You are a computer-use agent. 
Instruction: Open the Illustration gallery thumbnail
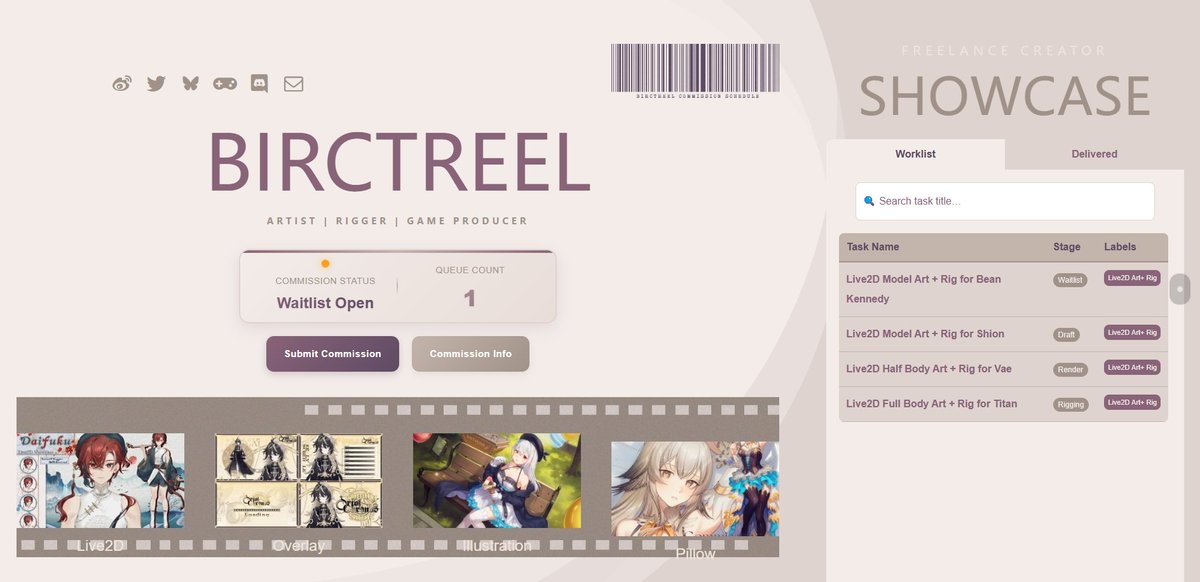[x=496, y=481]
